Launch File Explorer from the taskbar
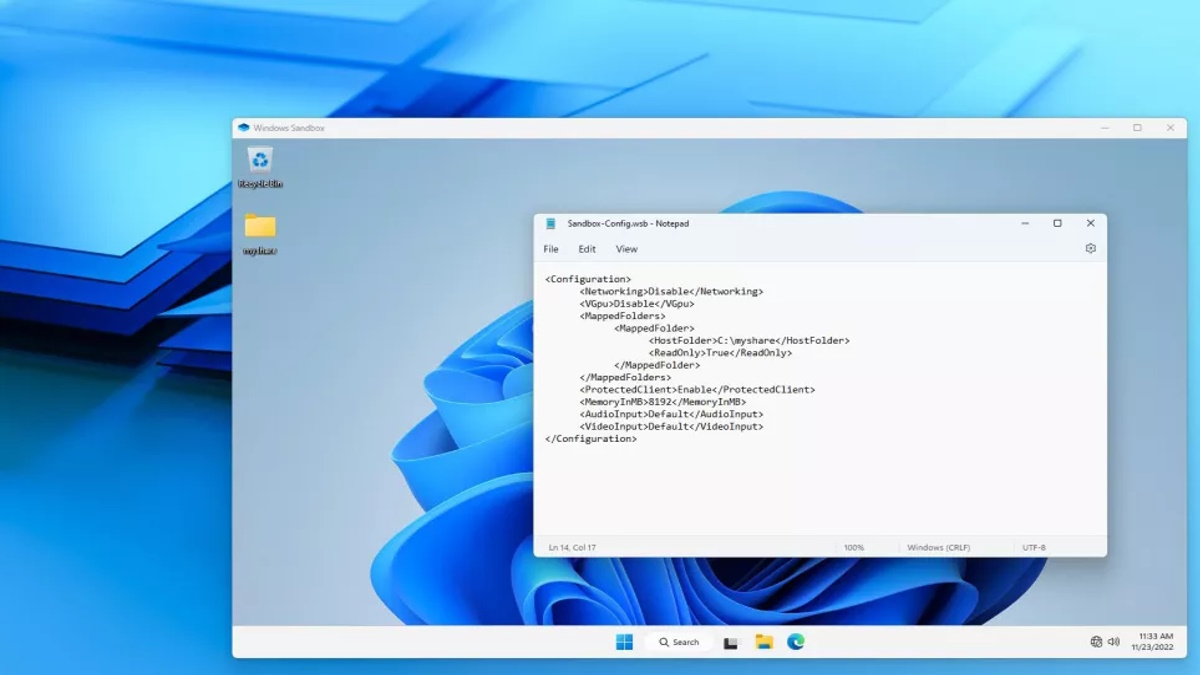 [x=764, y=642]
